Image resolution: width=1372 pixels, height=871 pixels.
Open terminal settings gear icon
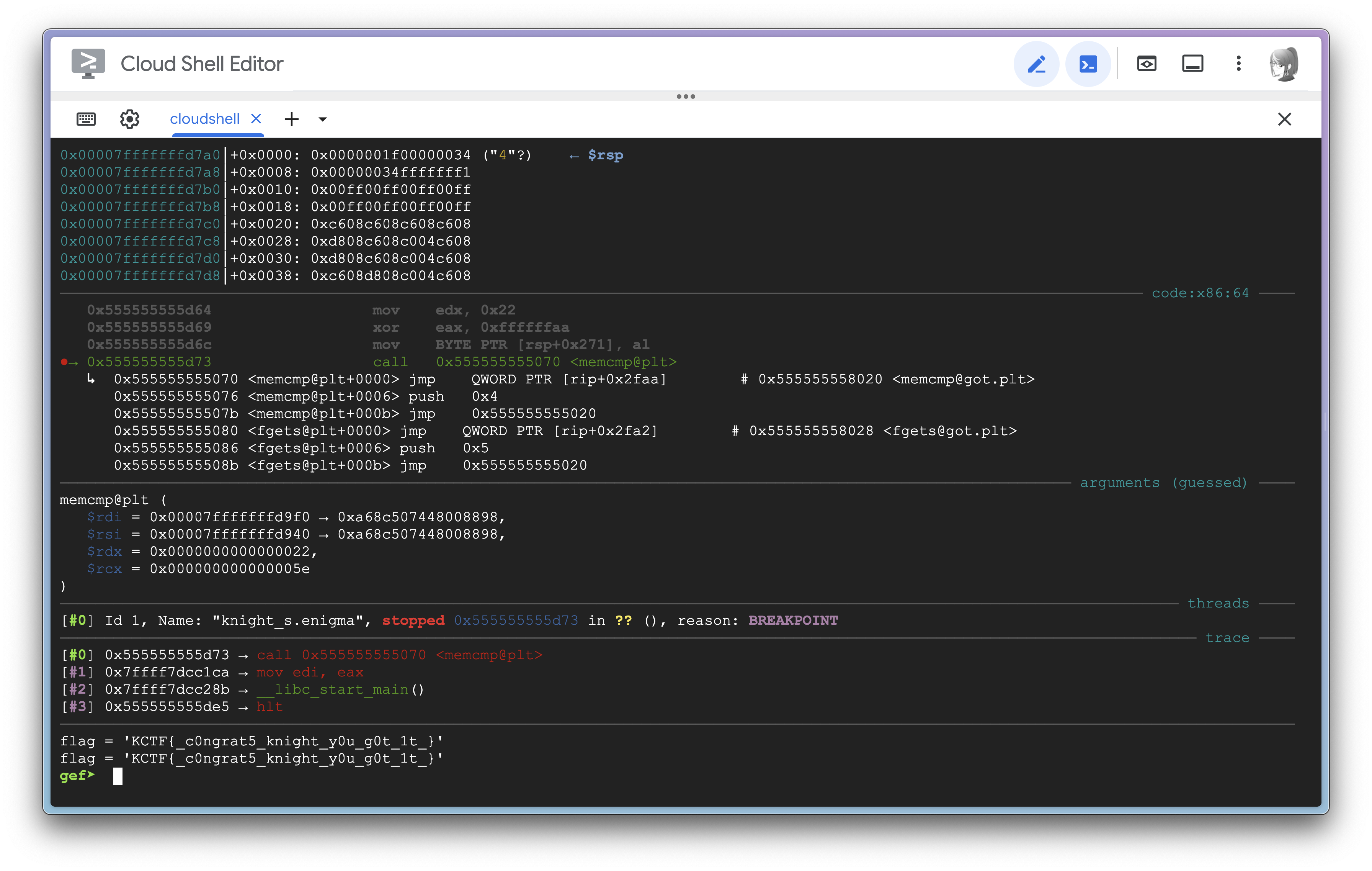point(129,119)
